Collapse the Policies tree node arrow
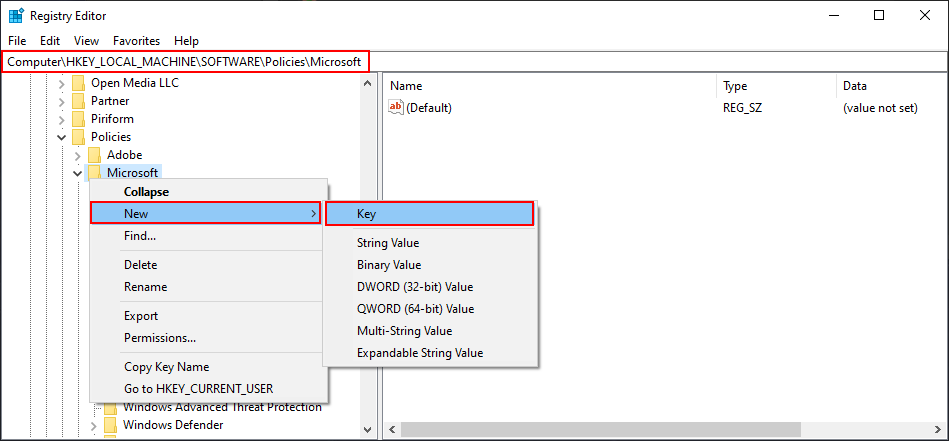Image resolution: width=949 pixels, height=441 pixels. (62, 137)
